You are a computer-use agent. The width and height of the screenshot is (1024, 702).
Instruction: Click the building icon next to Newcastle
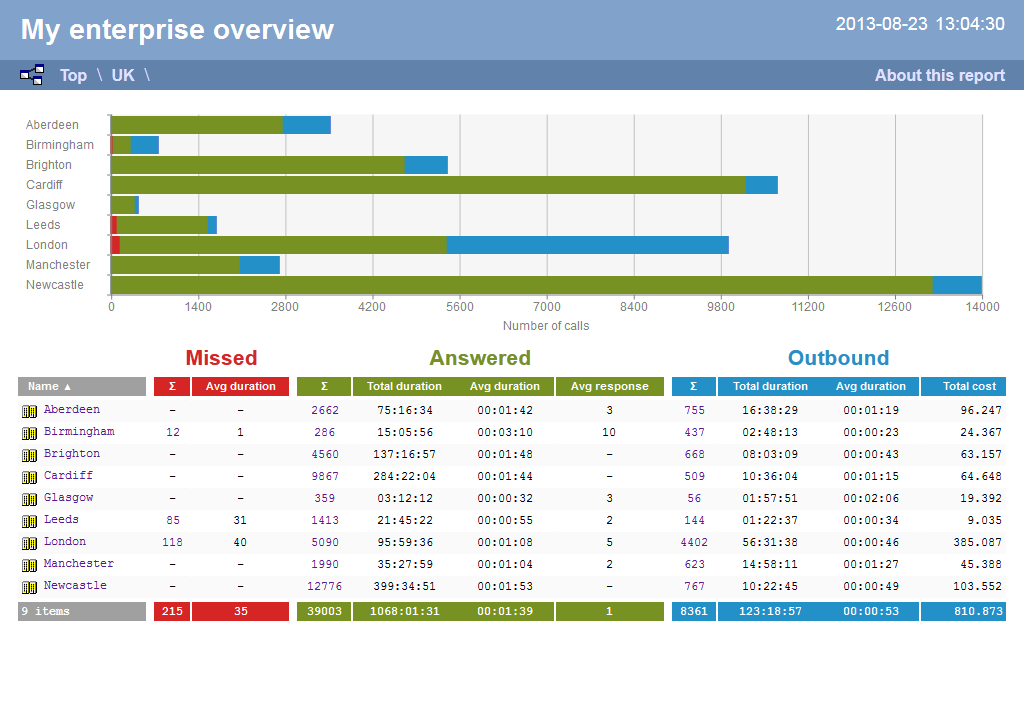[30, 585]
